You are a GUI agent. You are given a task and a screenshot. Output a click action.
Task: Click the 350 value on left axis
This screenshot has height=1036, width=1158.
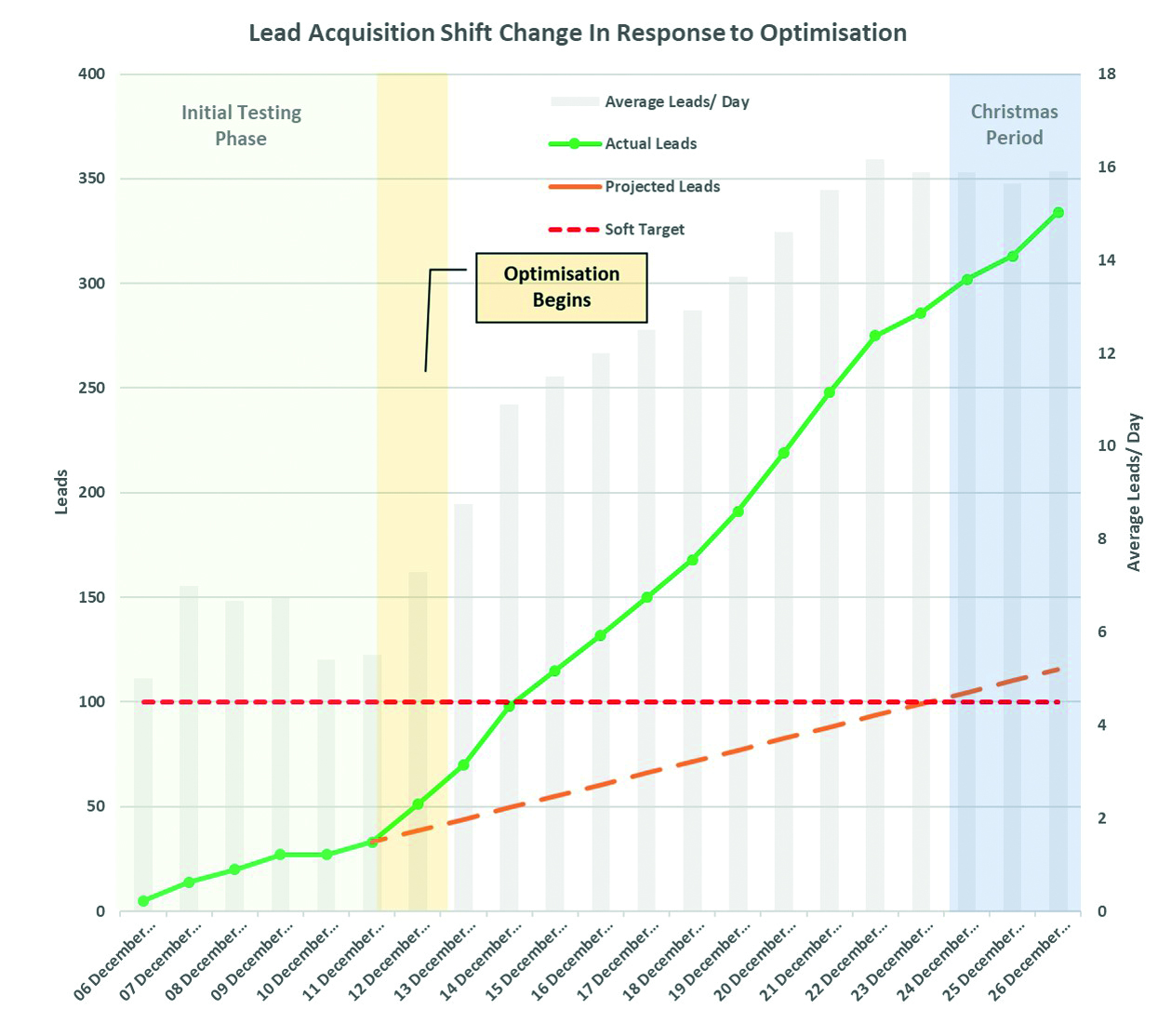pos(91,178)
